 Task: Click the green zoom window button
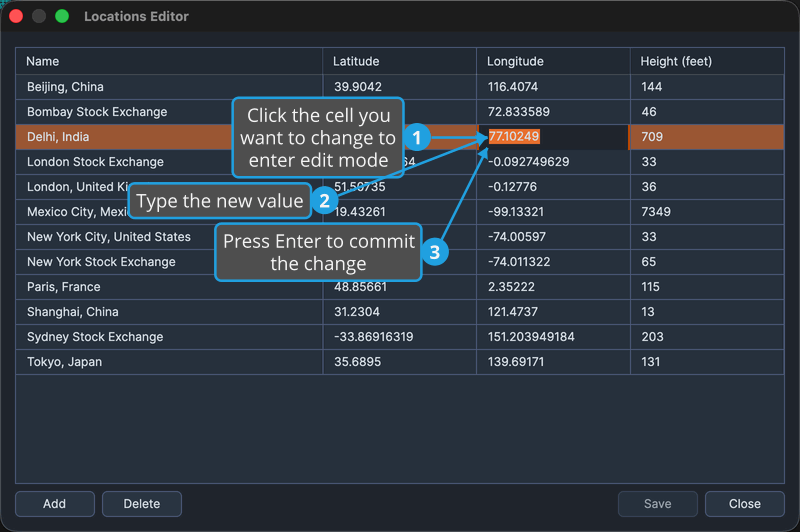[62, 16]
